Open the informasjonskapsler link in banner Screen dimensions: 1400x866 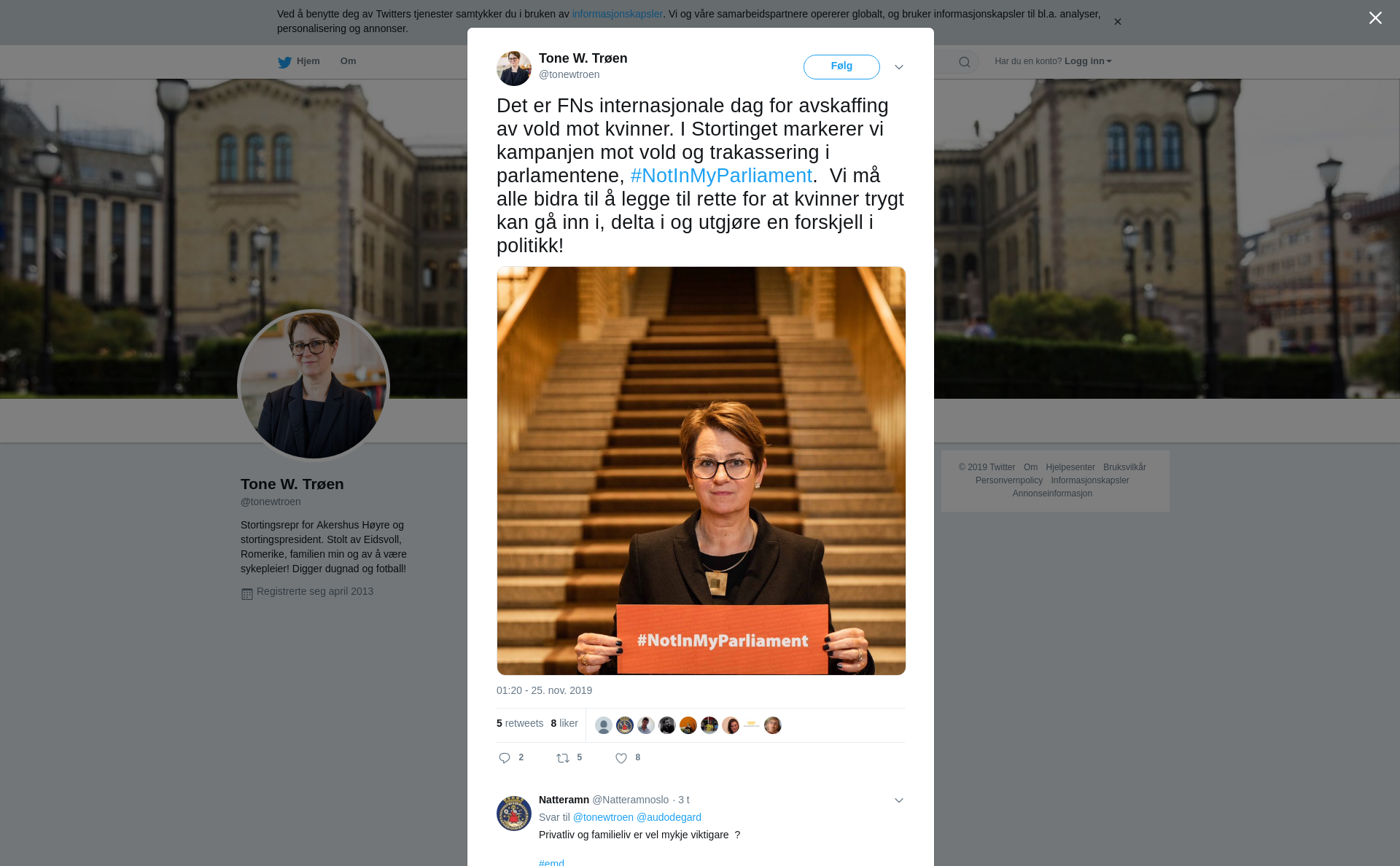[617, 14]
